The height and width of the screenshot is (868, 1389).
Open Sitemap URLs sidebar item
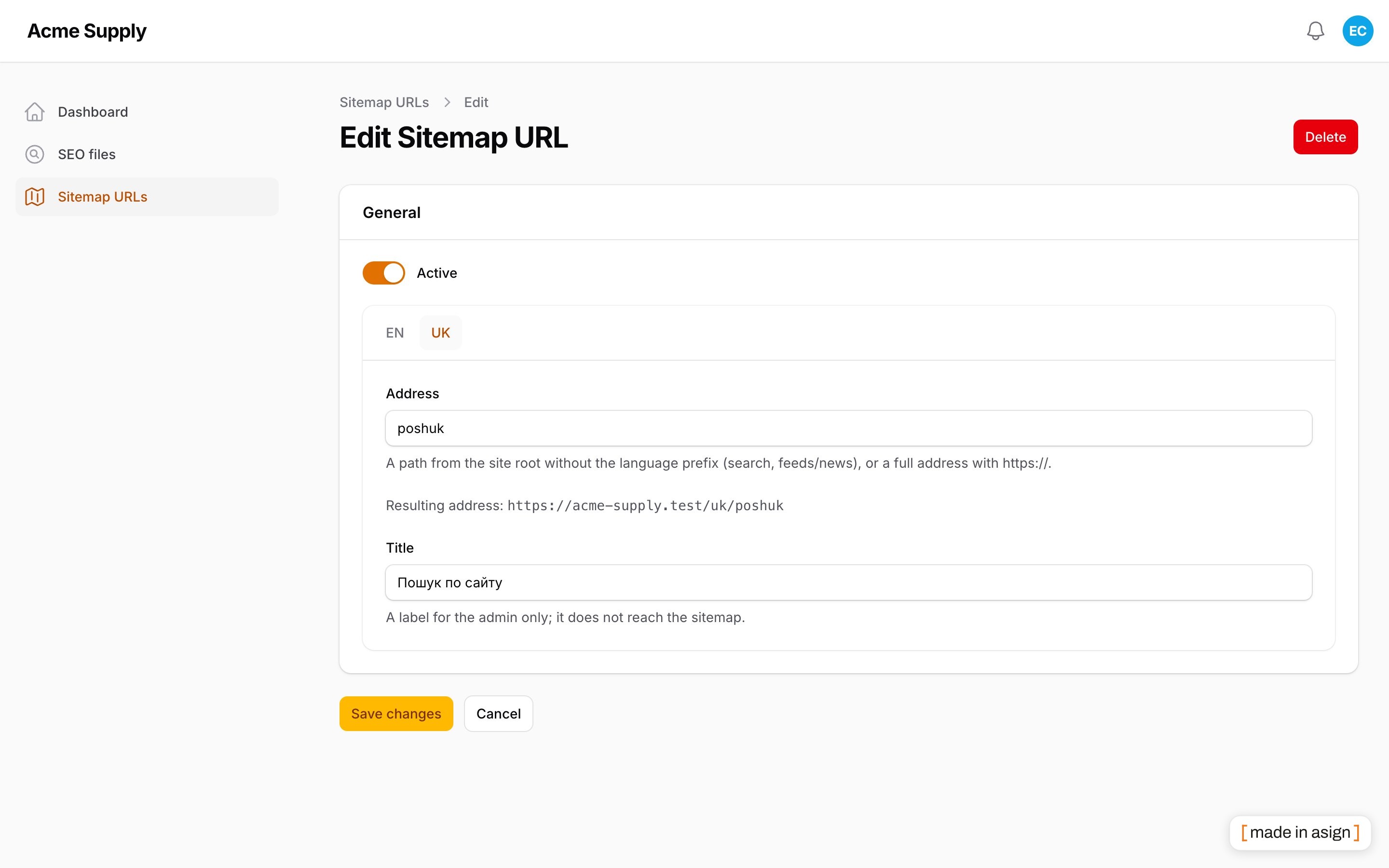tap(147, 197)
